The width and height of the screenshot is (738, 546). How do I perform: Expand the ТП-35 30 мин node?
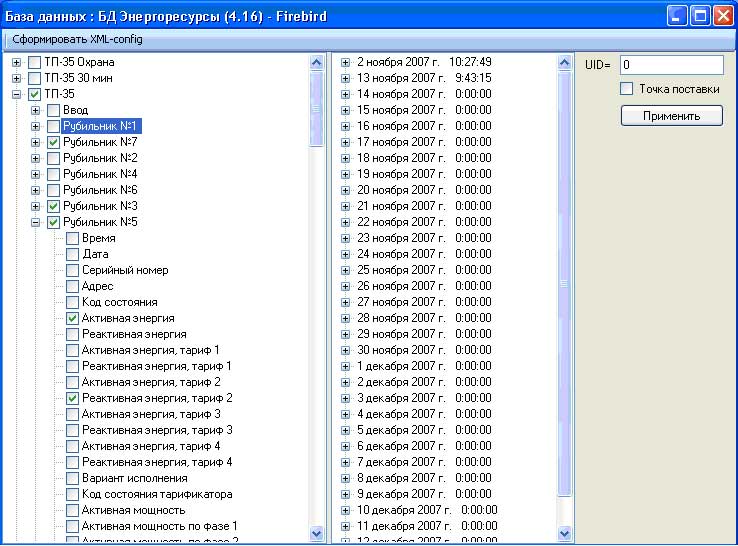pyautogui.click(x=16, y=78)
